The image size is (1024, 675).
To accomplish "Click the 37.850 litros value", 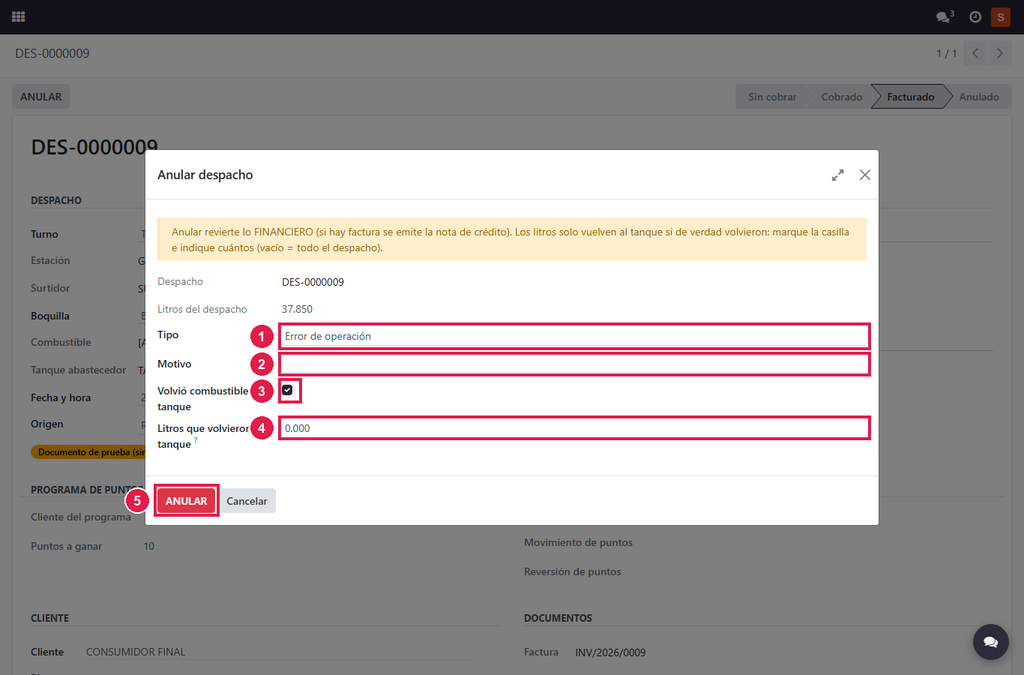I will (297, 309).
